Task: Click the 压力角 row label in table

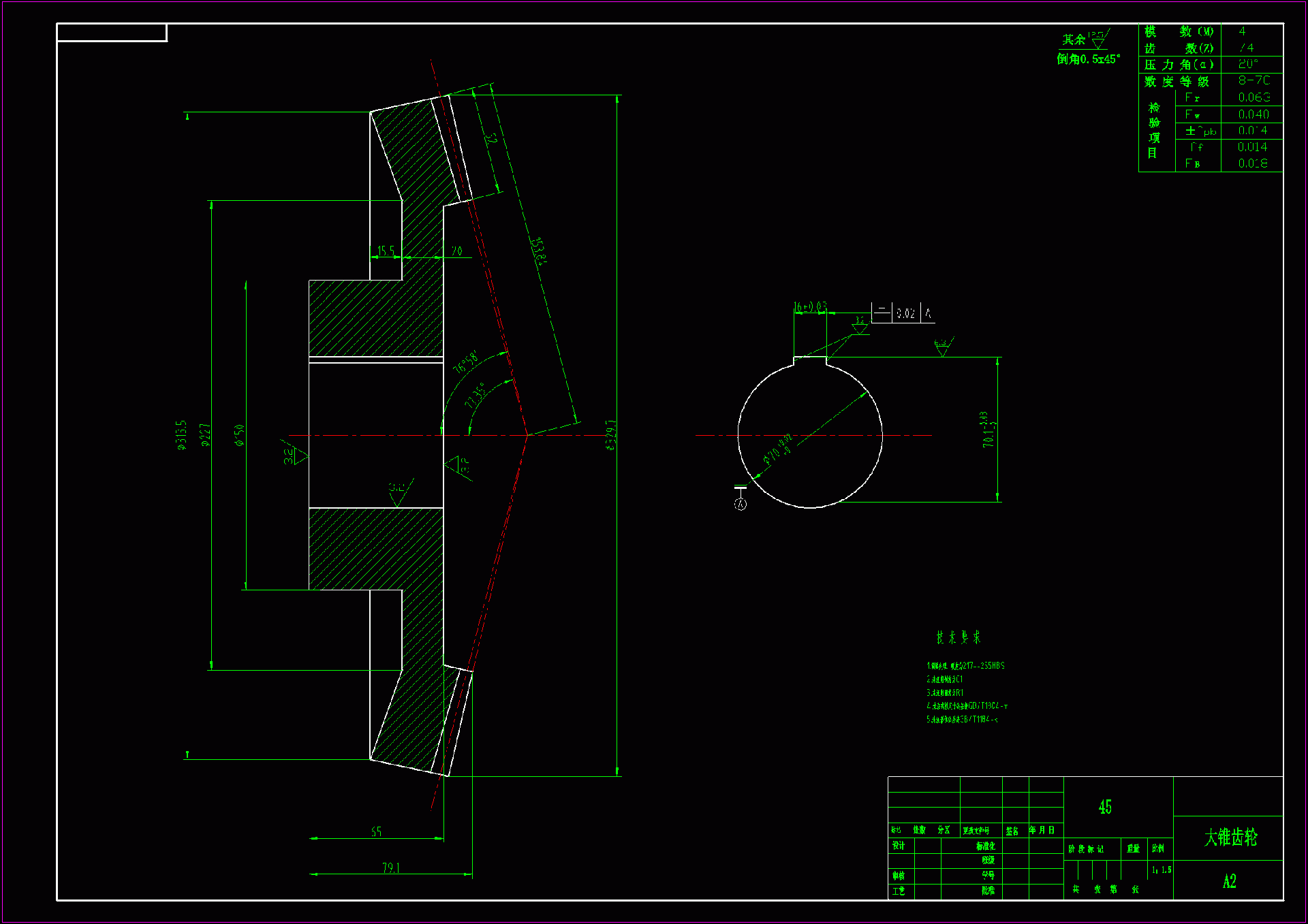Action: tap(1179, 65)
